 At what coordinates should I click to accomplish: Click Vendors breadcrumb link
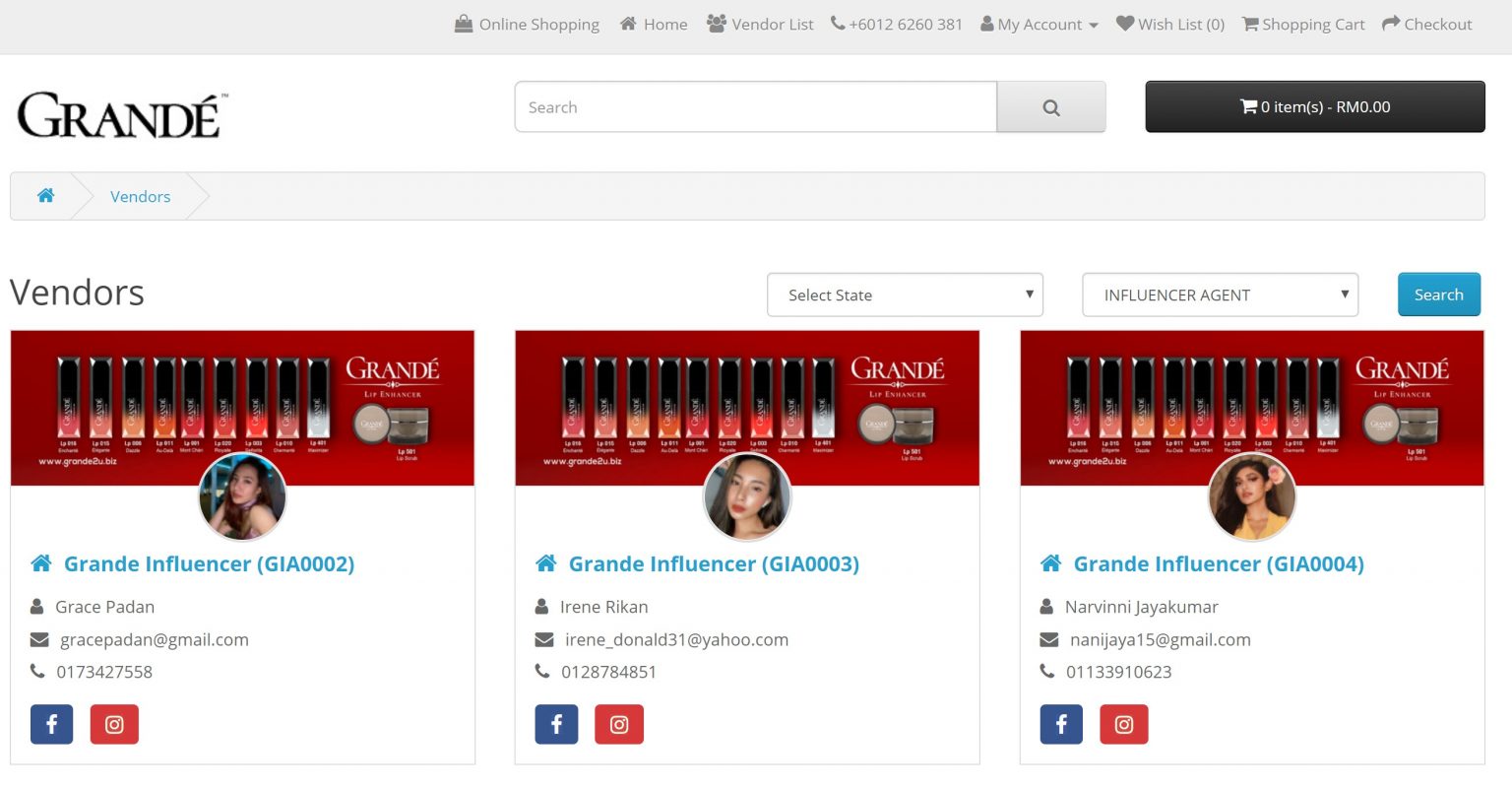tap(140, 196)
